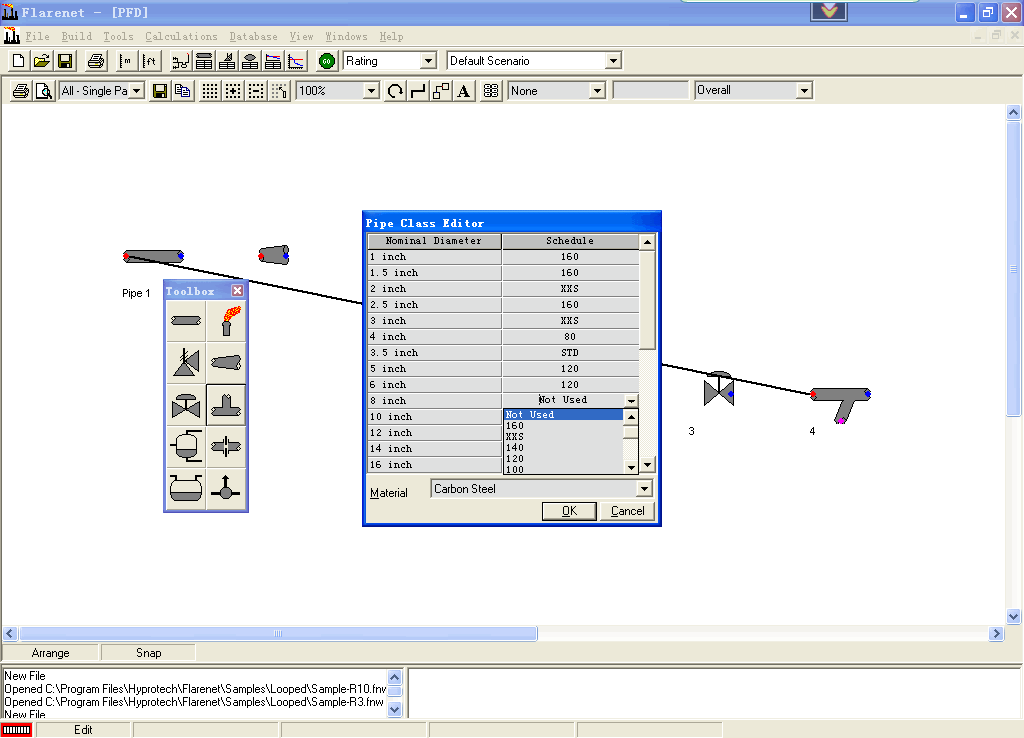The width and height of the screenshot is (1024, 738).
Task: Select the Horizontal Separator tool in Toolbox
Action: 186,488
